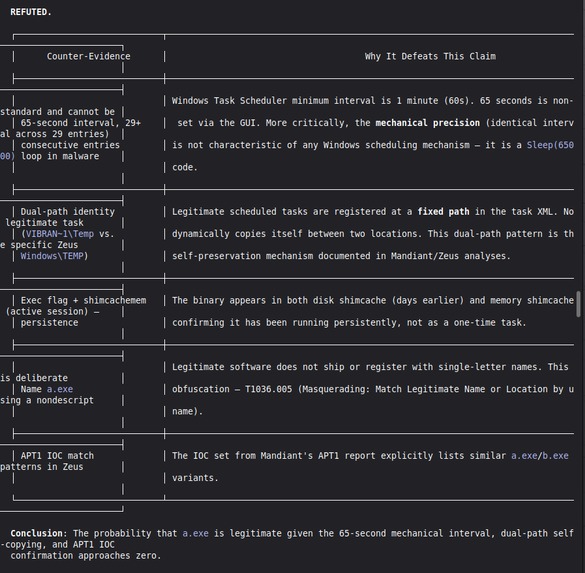The image size is (585, 573).
Task: Click the bold 'Conclusion' label
Action: [36, 533]
